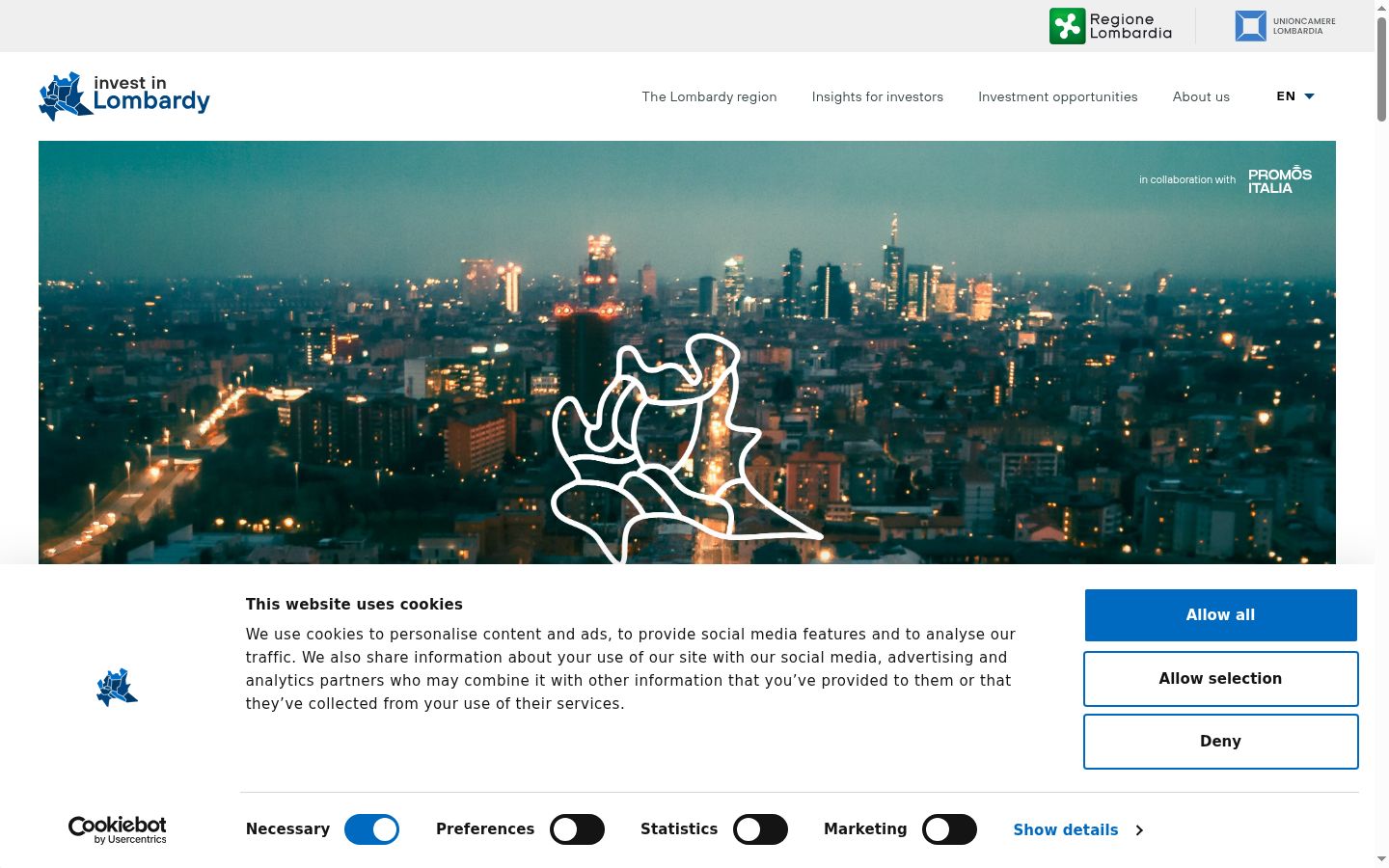This screenshot has height=868, width=1389.
Task: Toggle the Necessary cookies switch
Action: (371, 829)
